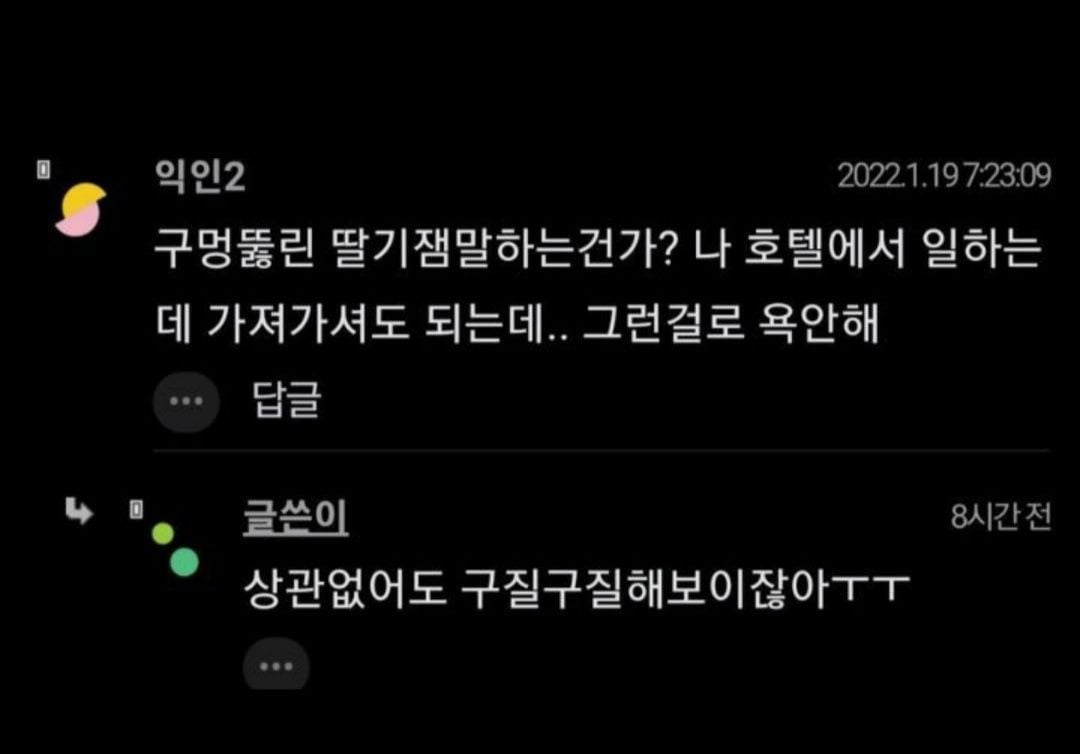Screen dimensions: 1080x754
Task: Click the large green dot in 글쓴이's avatar
Action: [x=184, y=562]
